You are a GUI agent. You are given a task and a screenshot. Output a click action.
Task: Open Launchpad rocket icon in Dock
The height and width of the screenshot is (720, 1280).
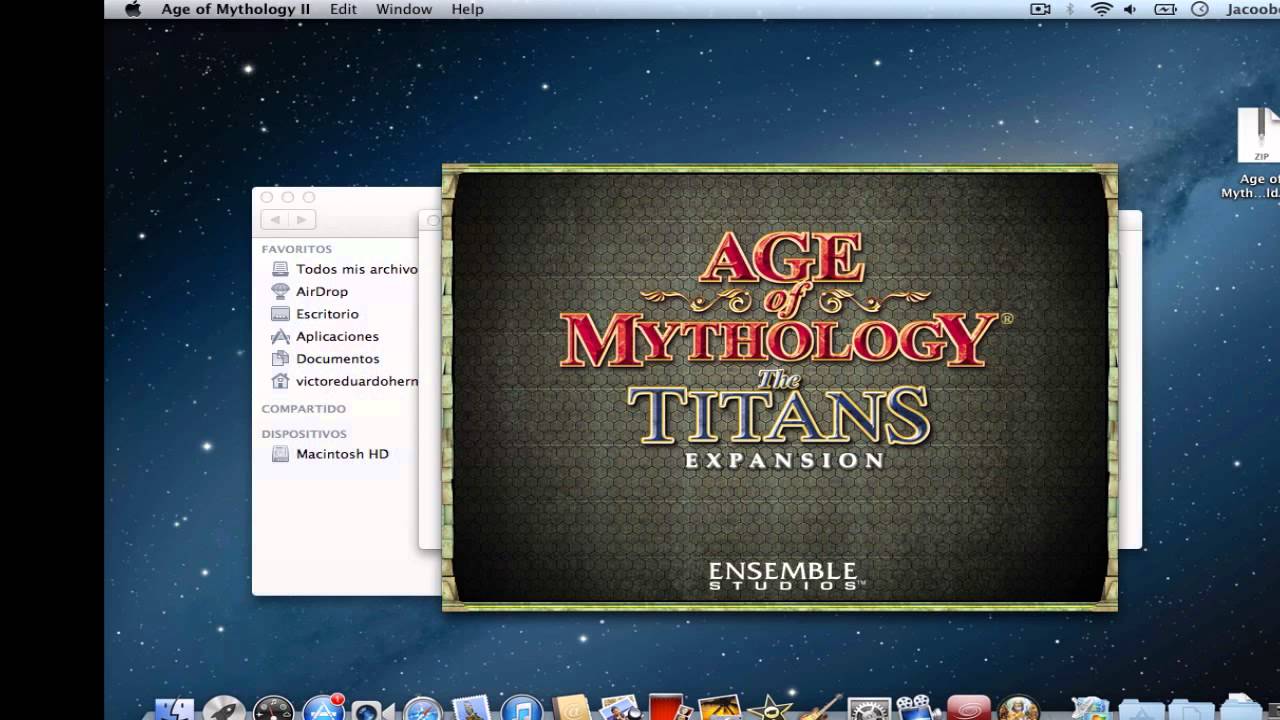click(x=224, y=708)
